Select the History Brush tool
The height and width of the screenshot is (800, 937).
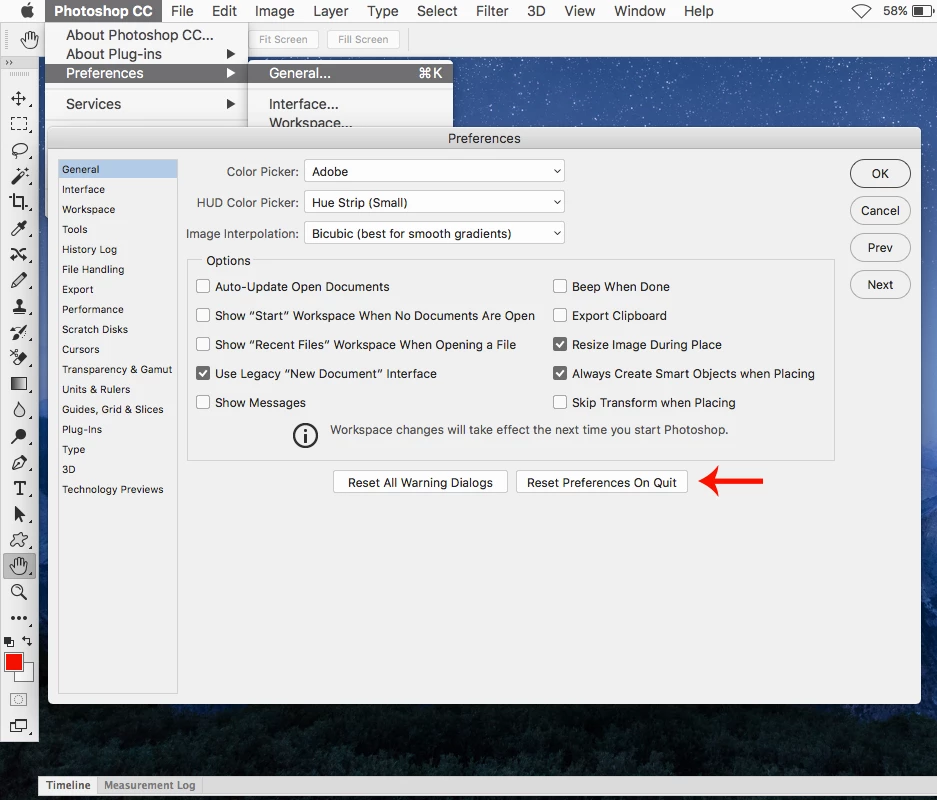(x=19, y=332)
